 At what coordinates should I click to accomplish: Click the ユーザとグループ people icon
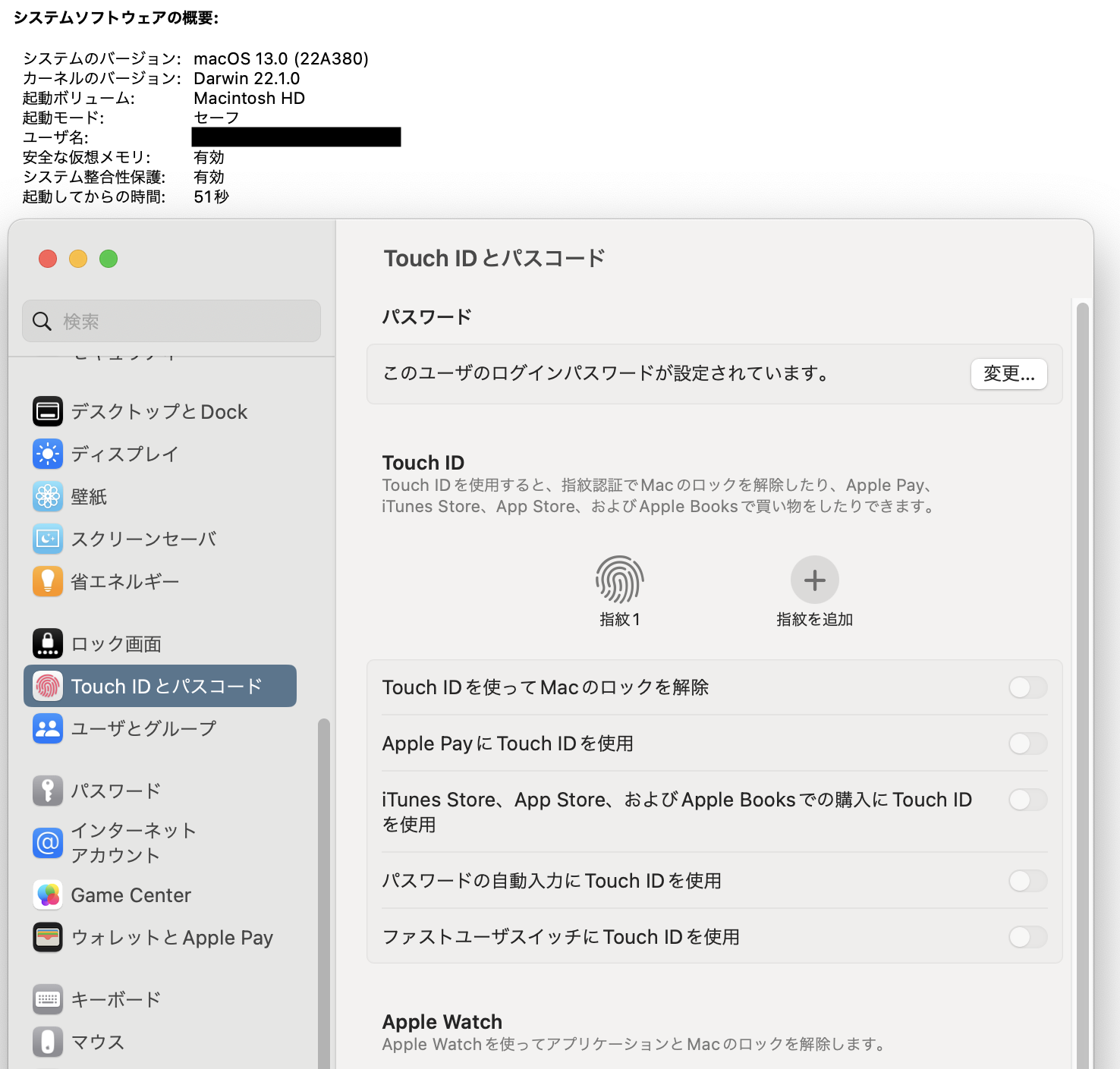[x=48, y=728]
